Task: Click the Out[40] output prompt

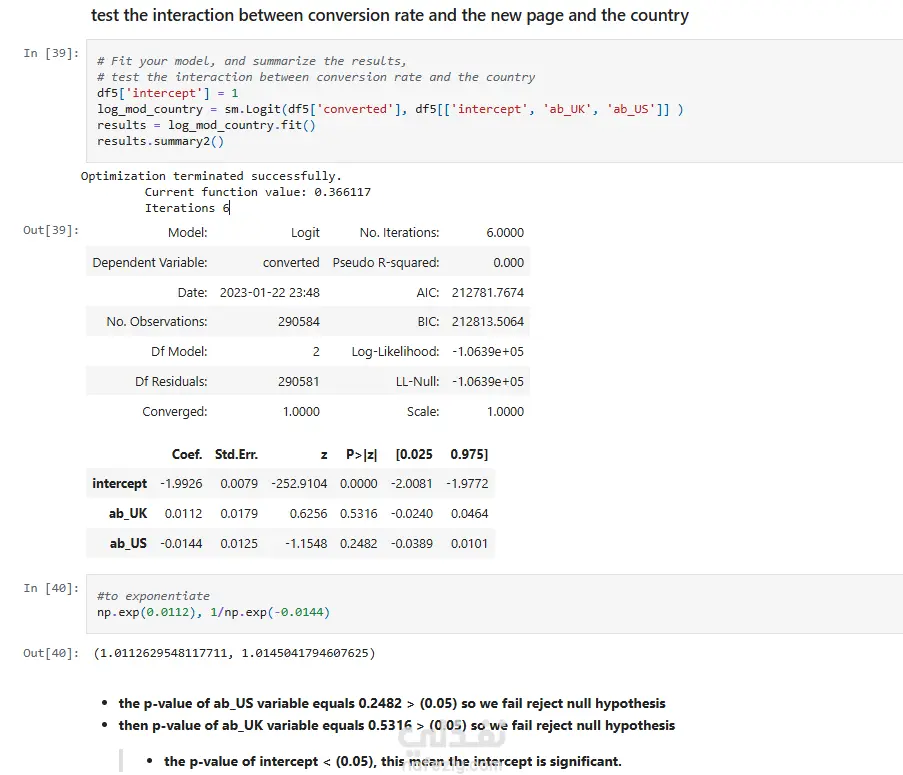Action: (x=51, y=653)
